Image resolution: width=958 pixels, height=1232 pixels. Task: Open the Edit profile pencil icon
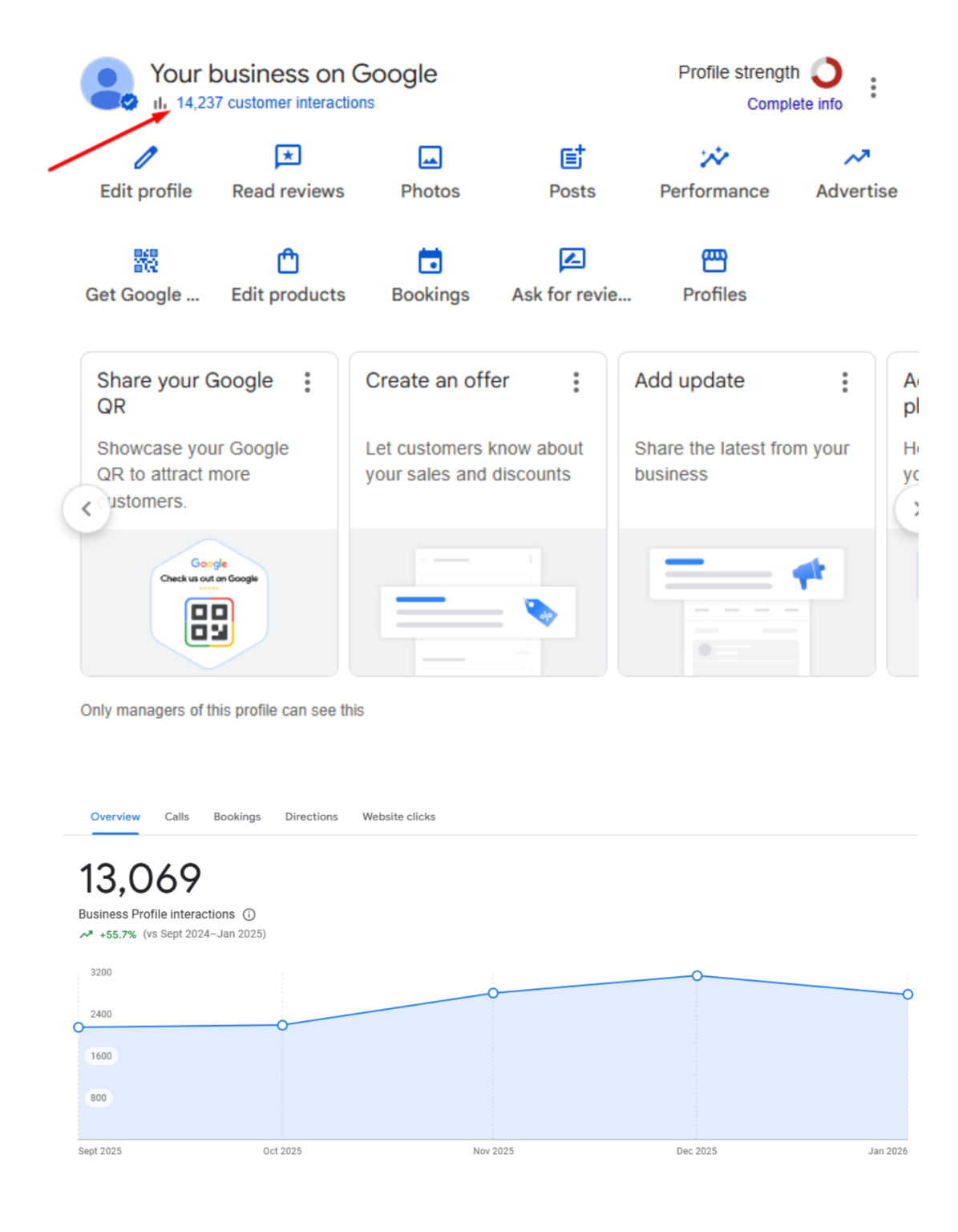pos(144,158)
